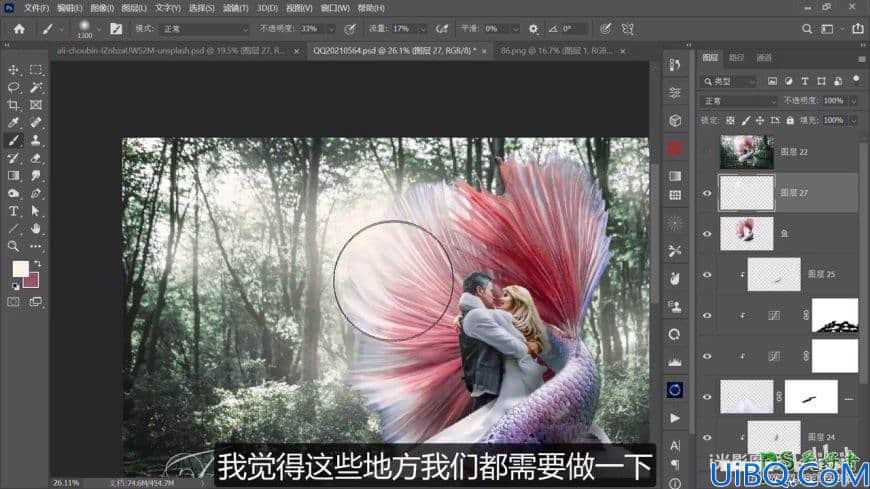Viewport: 870px width, 489px height.
Task: Select the Lasso tool
Action: pos(13,87)
